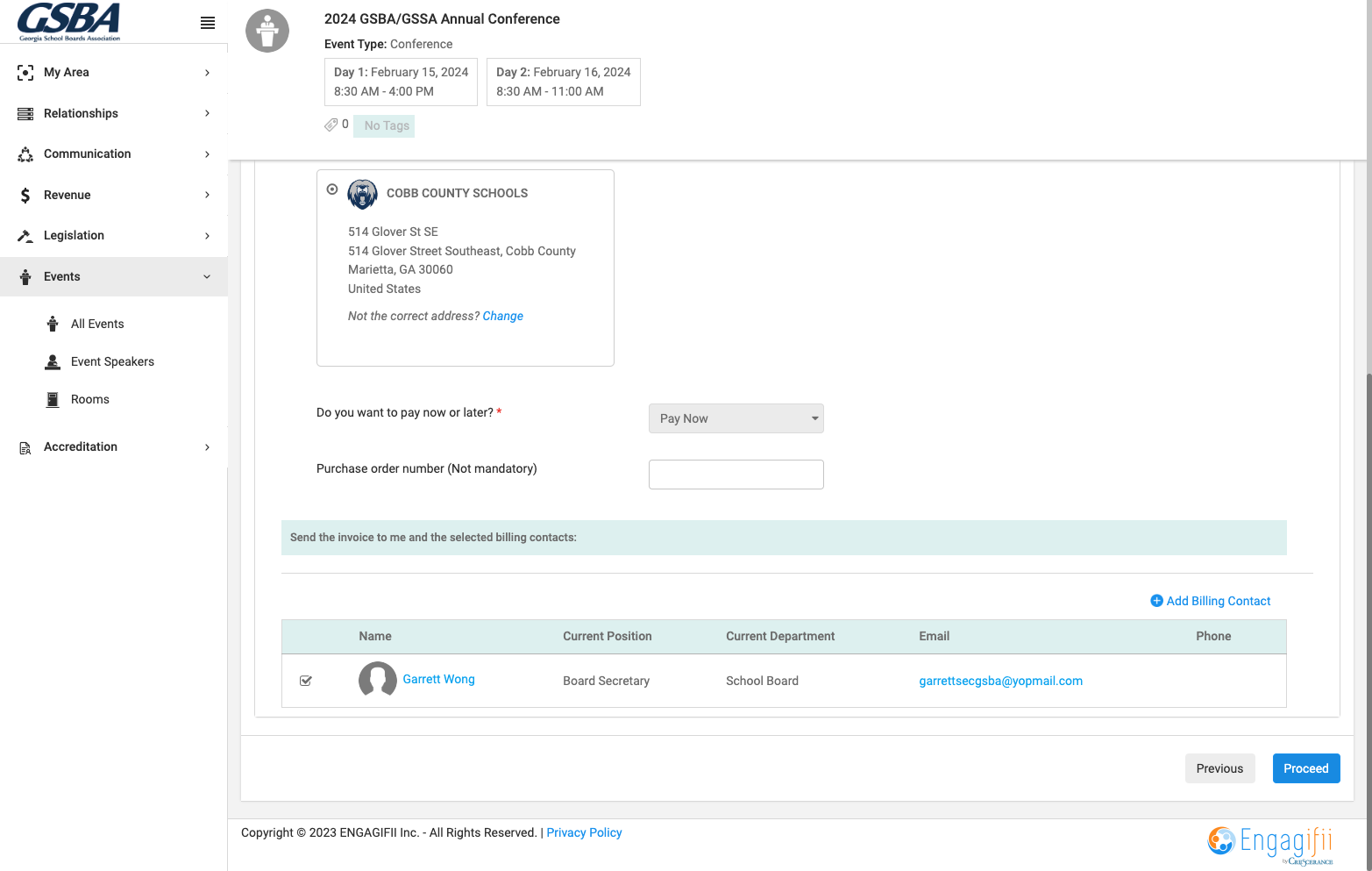Image resolution: width=1372 pixels, height=871 pixels.
Task: Click the Change address link
Action: tap(503, 316)
